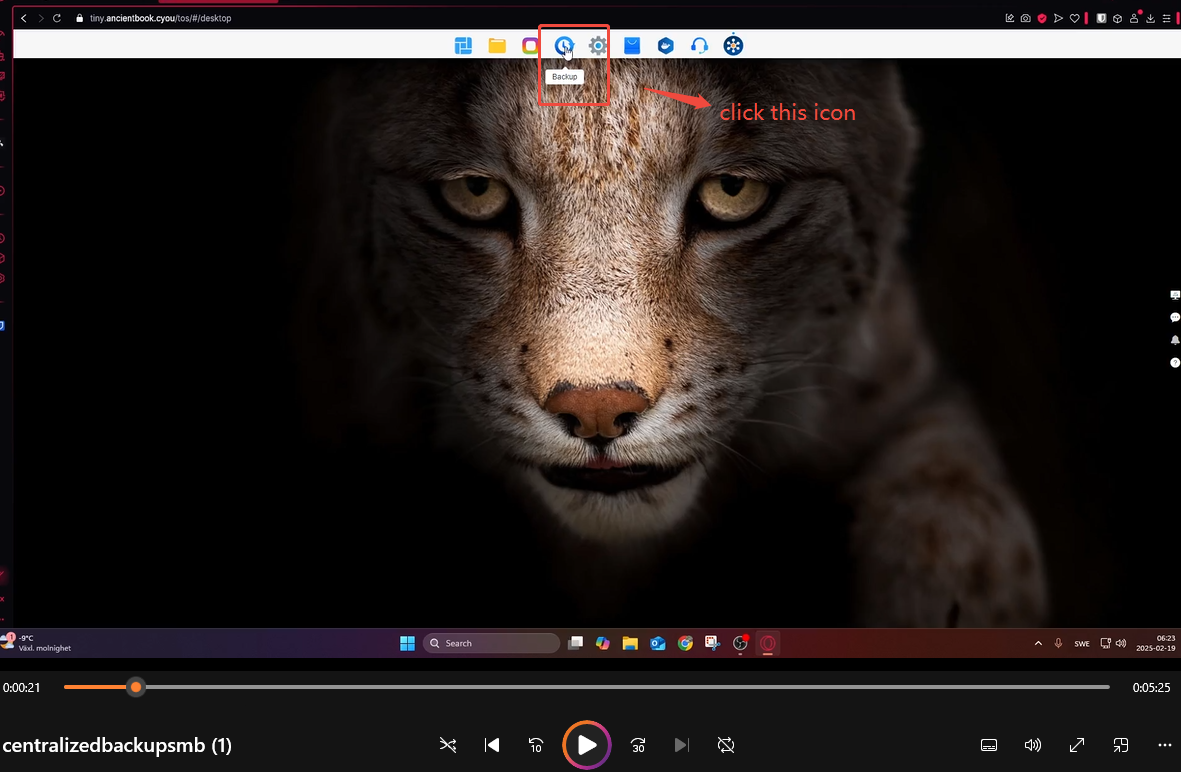Click the taskbar Search box
The height and width of the screenshot is (772, 1181).
tap(491, 643)
